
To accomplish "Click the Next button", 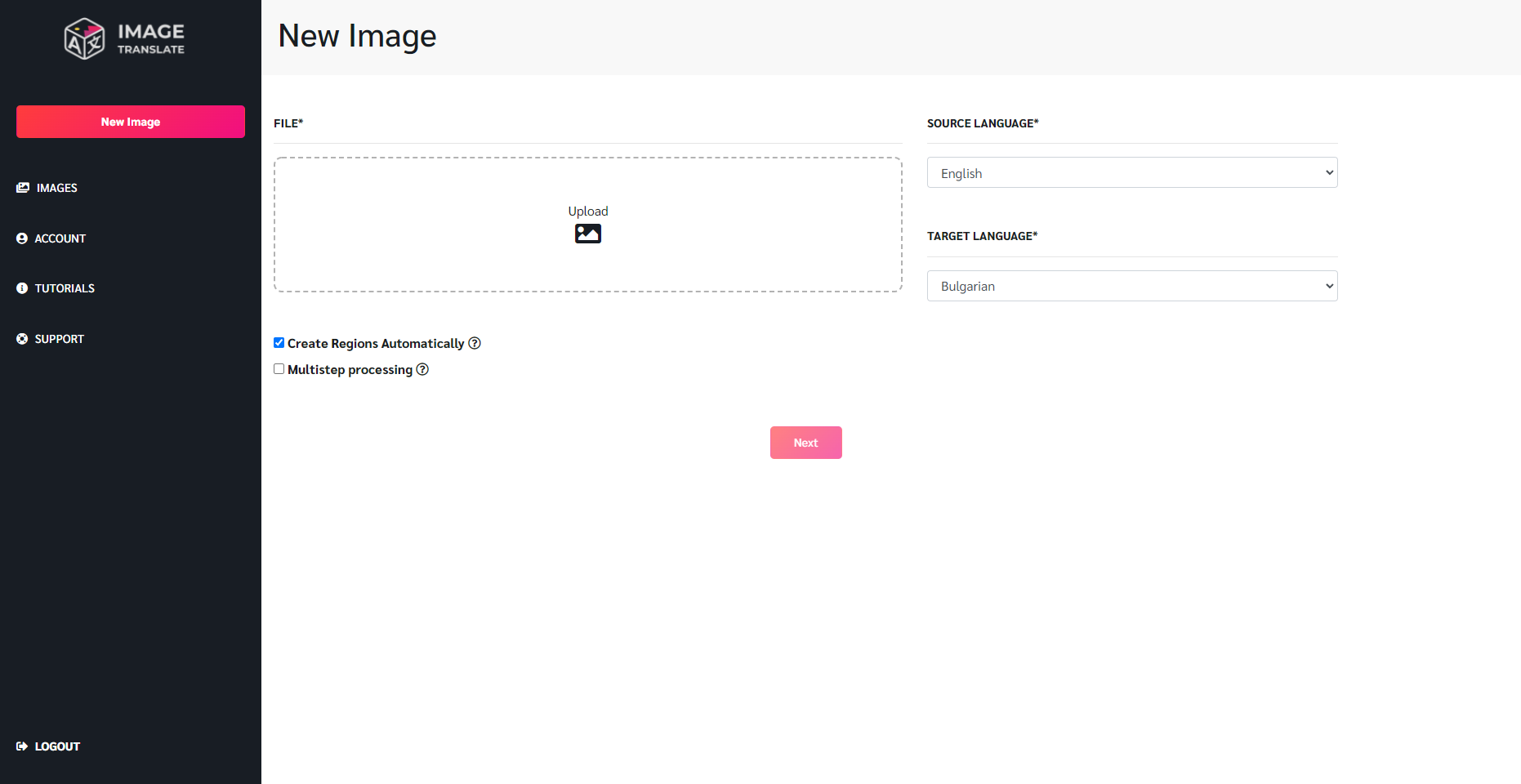I will click(805, 443).
